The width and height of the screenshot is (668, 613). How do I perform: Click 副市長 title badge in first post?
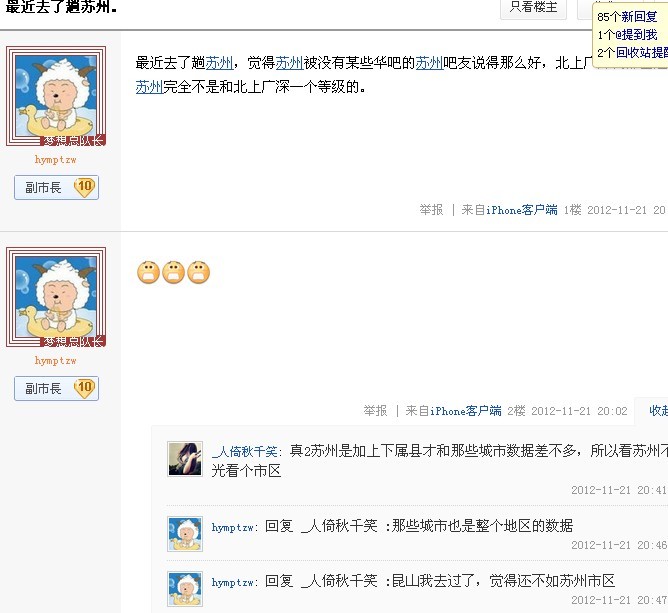coord(43,187)
